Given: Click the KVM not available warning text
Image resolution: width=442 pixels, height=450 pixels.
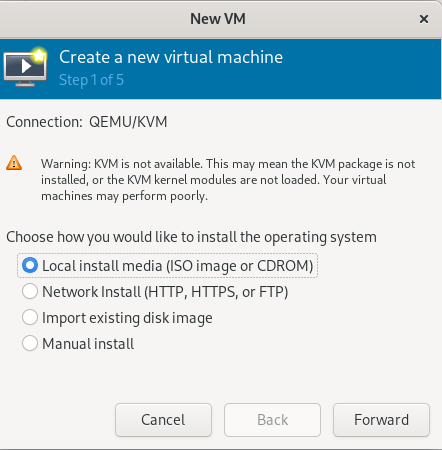Looking at the screenshot, I should point(228,180).
